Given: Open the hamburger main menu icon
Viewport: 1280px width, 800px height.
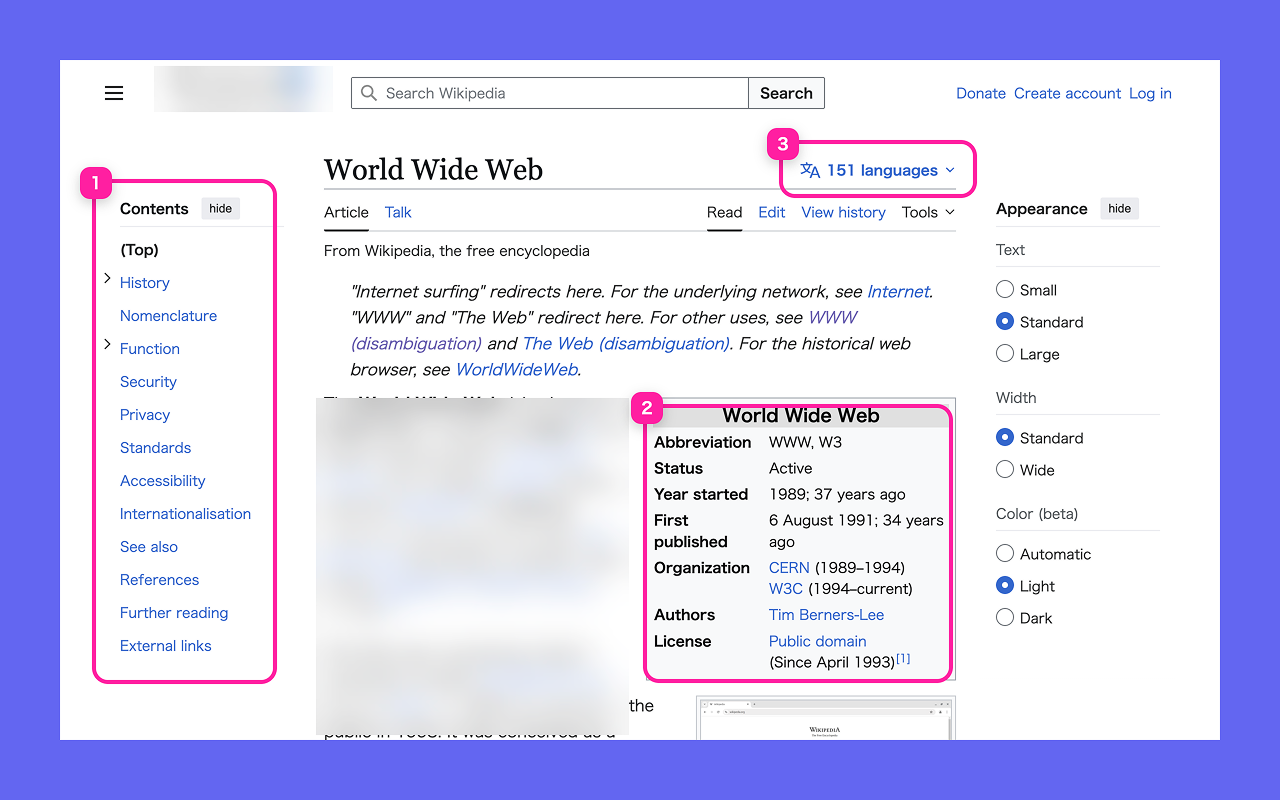Looking at the screenshot, I should (x=114, y=93).
